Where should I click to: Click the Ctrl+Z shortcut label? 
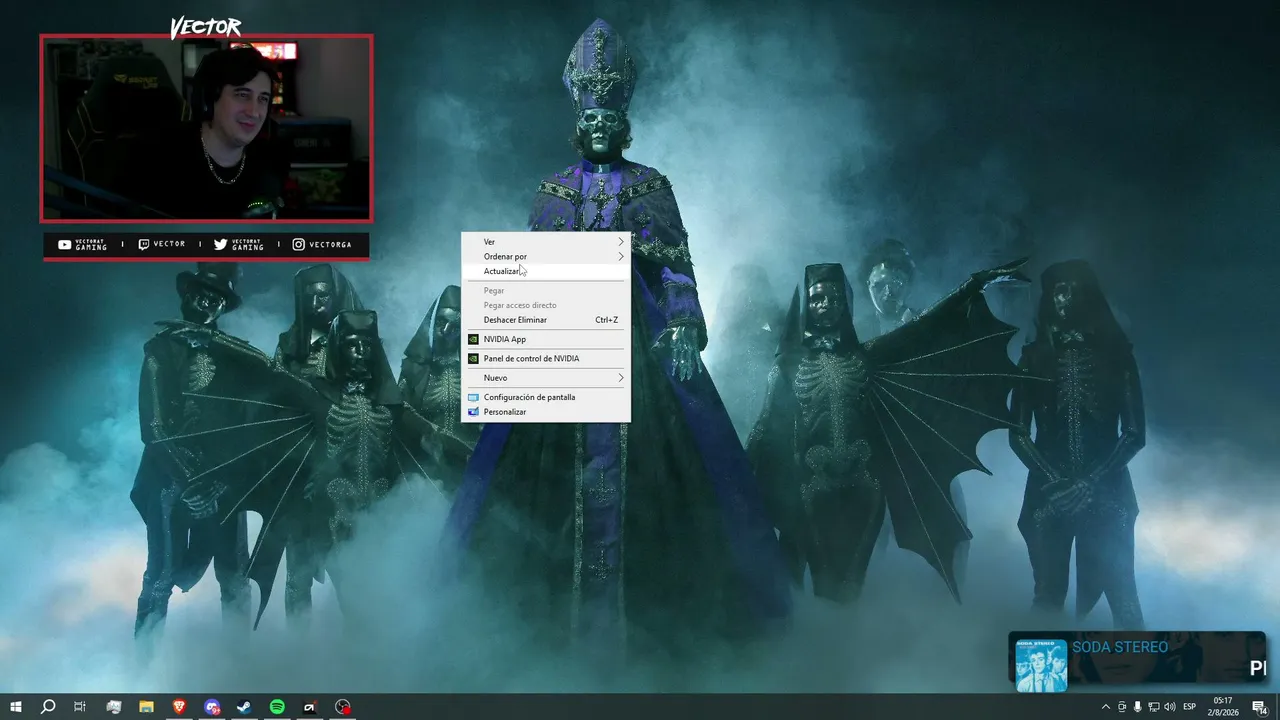click(x=607, y=320)
